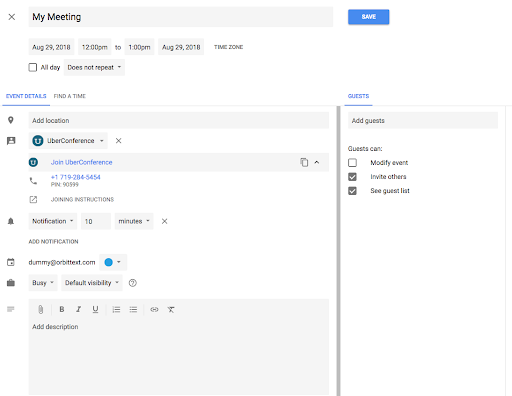Click the open-in-new icon for joining instructions

coord(33,200)
